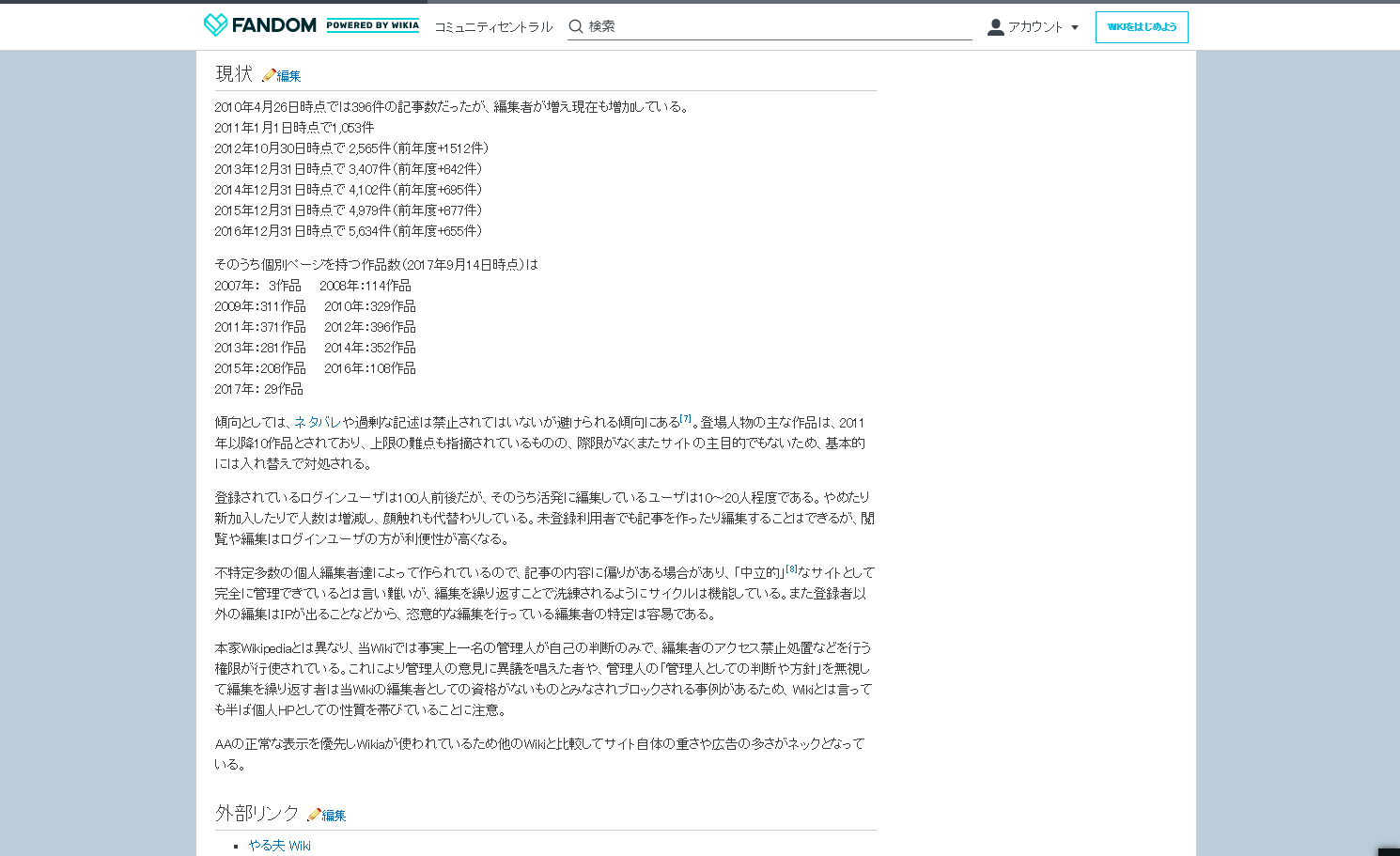Click the text 2014年:352作品
The width and height of the screenshot is (1400, 856).
pos(370,348)
